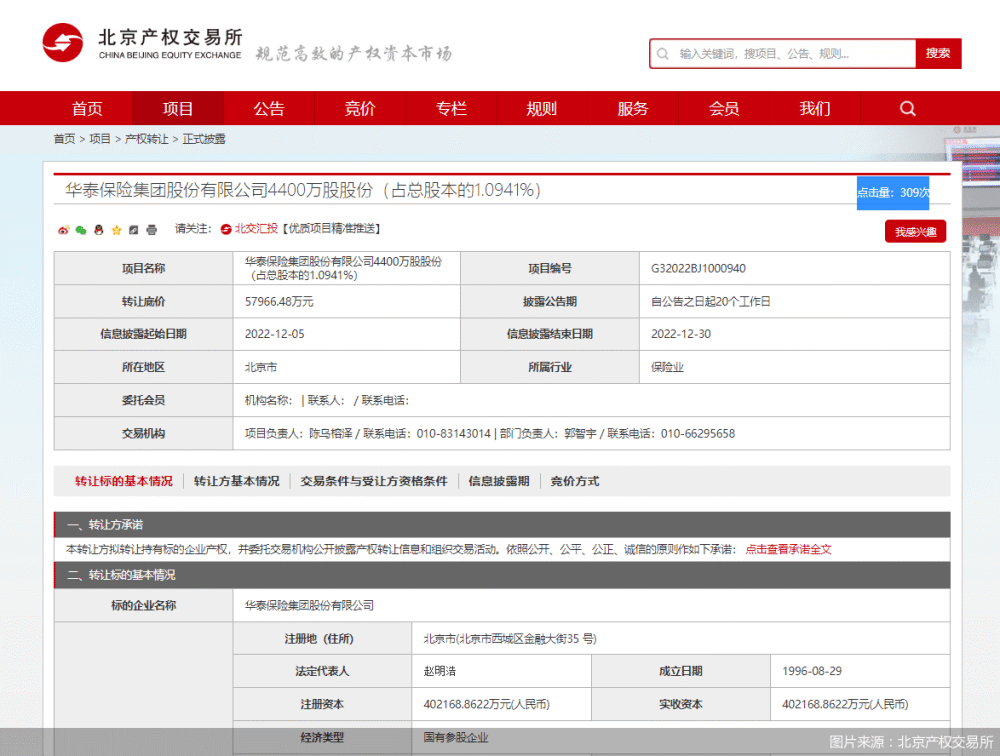Click the Weibo share icon

coord(63,230)
